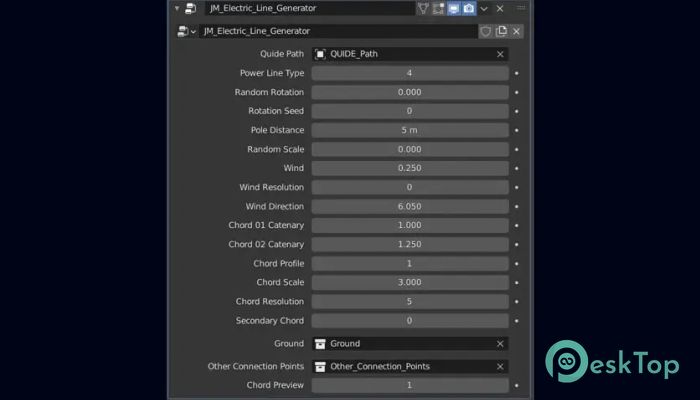
Task: Toggle attribute dot for Chord 02 Catenary
Action: [x=517, y=245]
